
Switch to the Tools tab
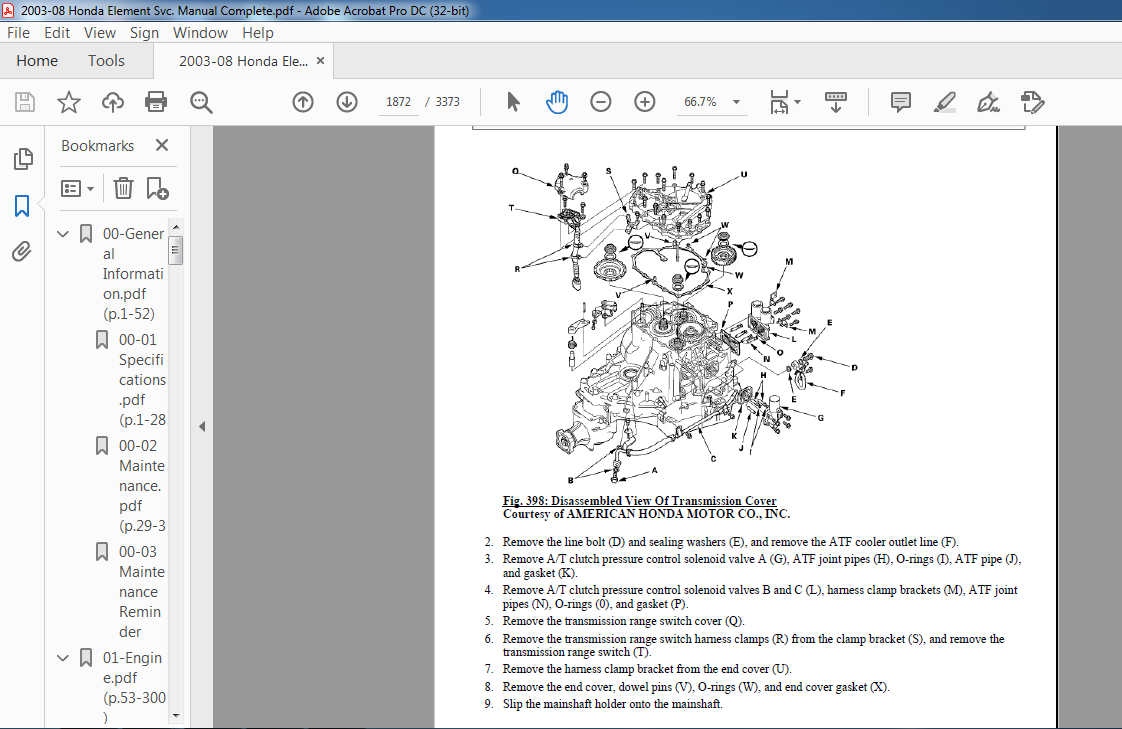pos(106,61)
